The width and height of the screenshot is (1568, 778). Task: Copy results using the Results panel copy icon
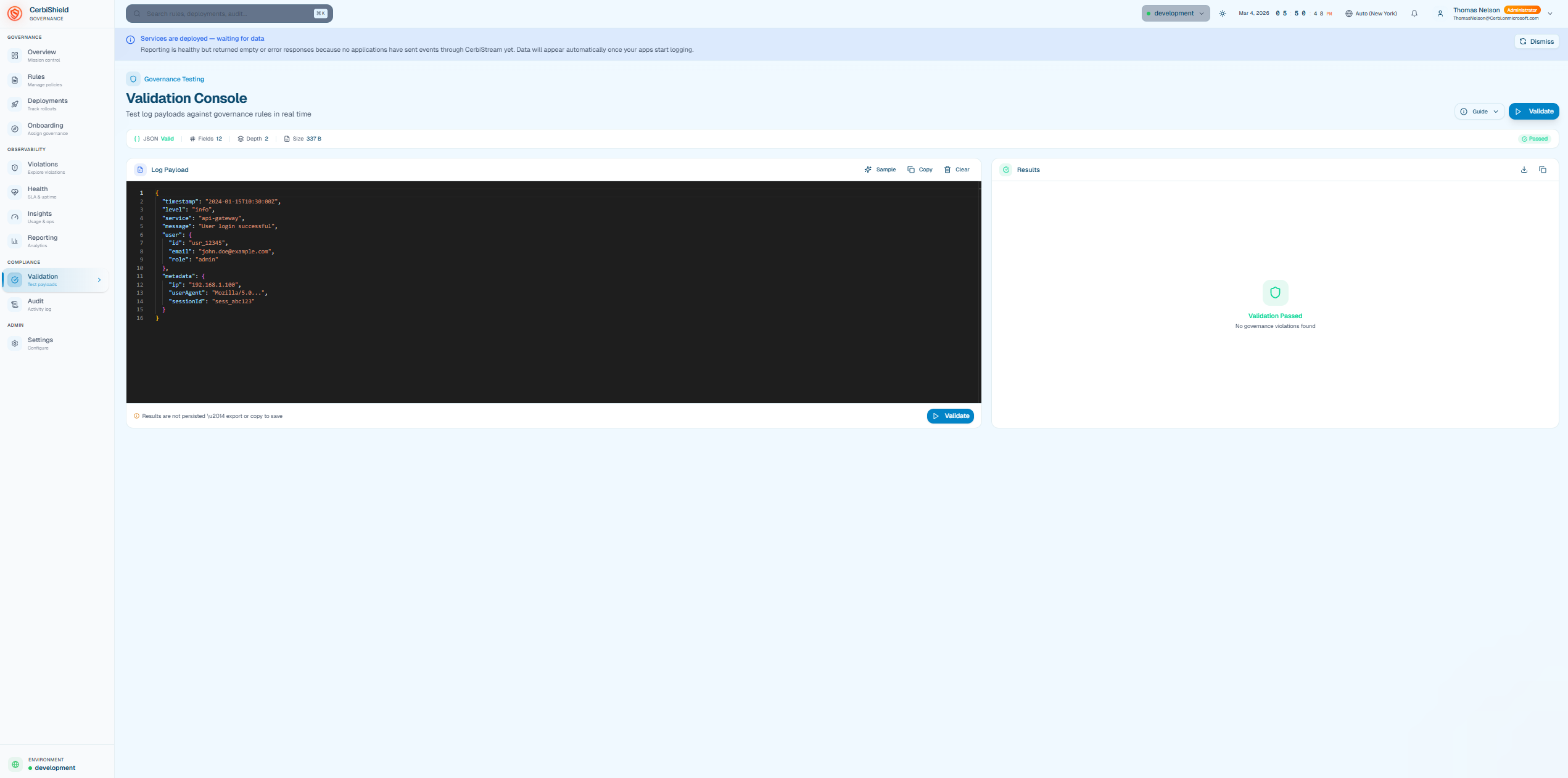(1543, 170)
